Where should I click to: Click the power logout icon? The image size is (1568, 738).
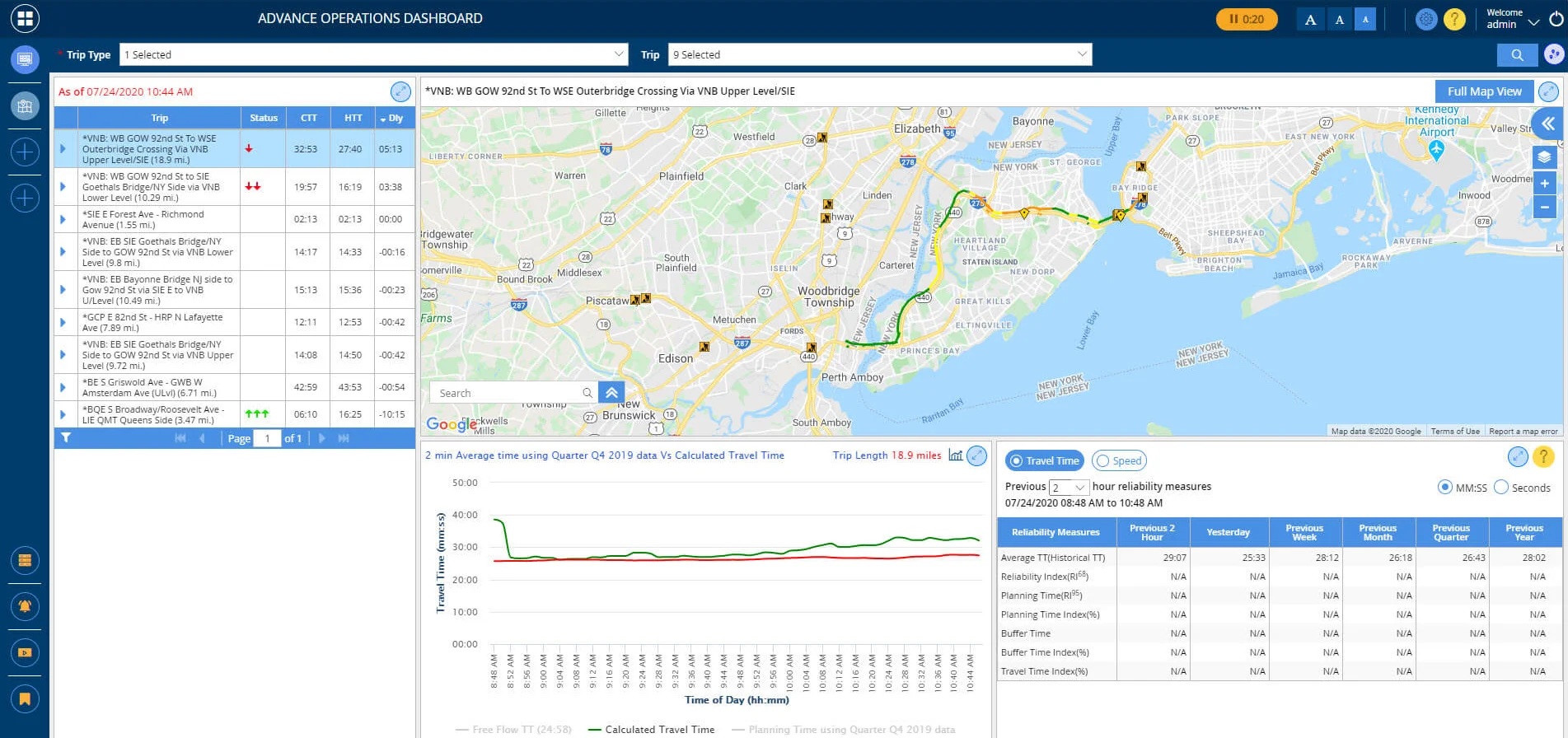[1556, 19]
